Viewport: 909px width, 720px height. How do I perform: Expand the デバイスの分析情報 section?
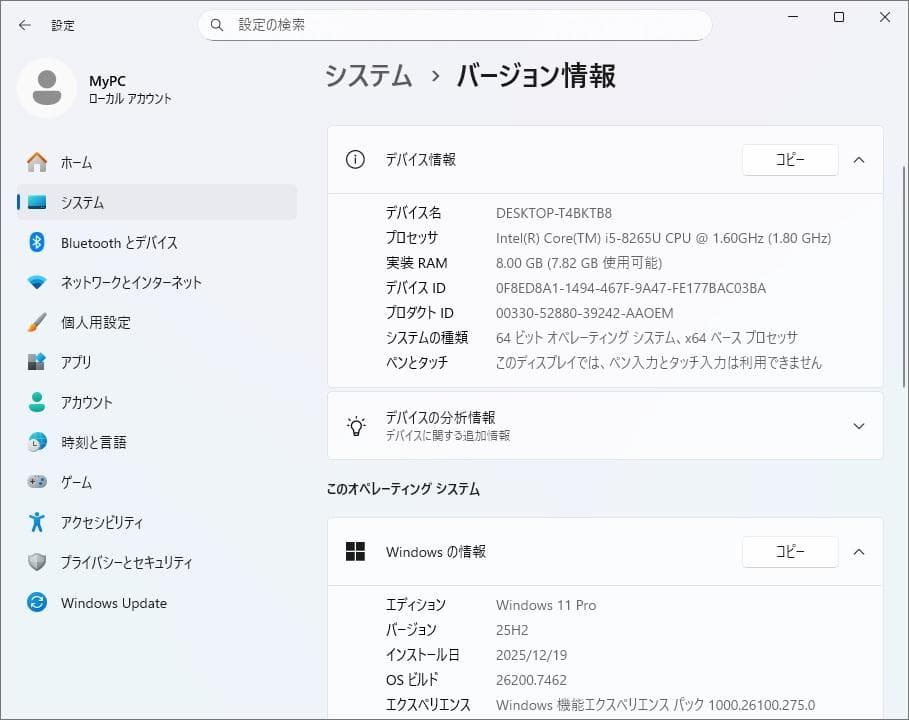click(858, 426)
